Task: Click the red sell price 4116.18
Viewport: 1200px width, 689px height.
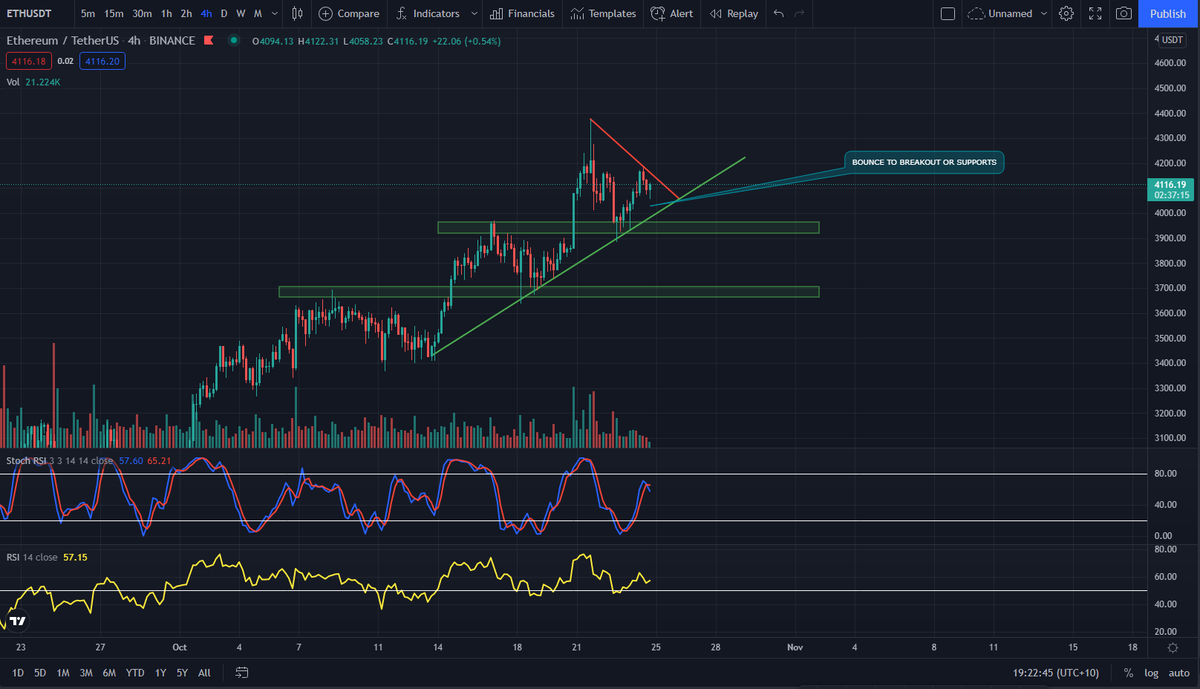Action: tap(27, 61)
